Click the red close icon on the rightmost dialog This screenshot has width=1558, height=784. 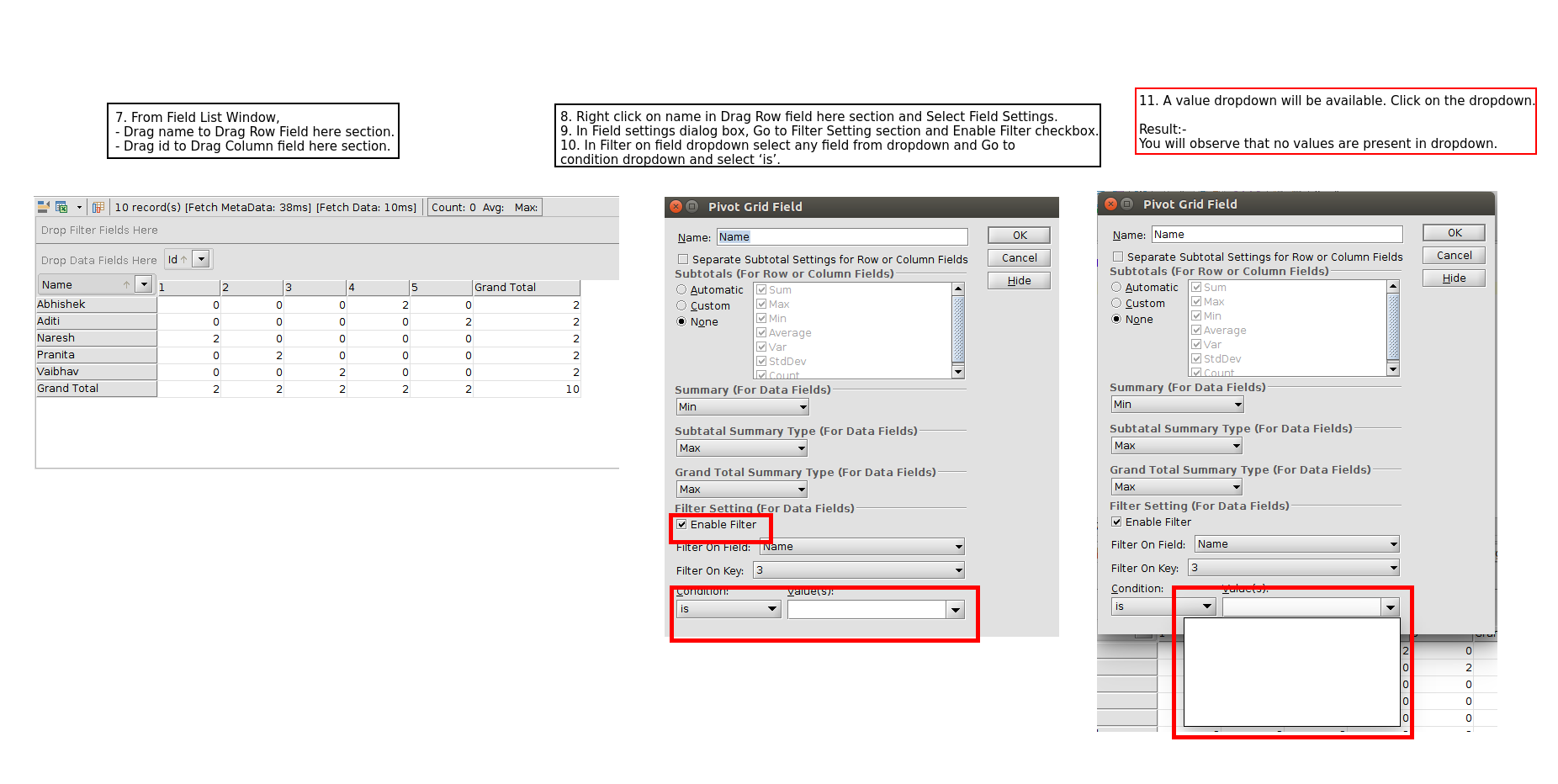[x=1110, y=204]
